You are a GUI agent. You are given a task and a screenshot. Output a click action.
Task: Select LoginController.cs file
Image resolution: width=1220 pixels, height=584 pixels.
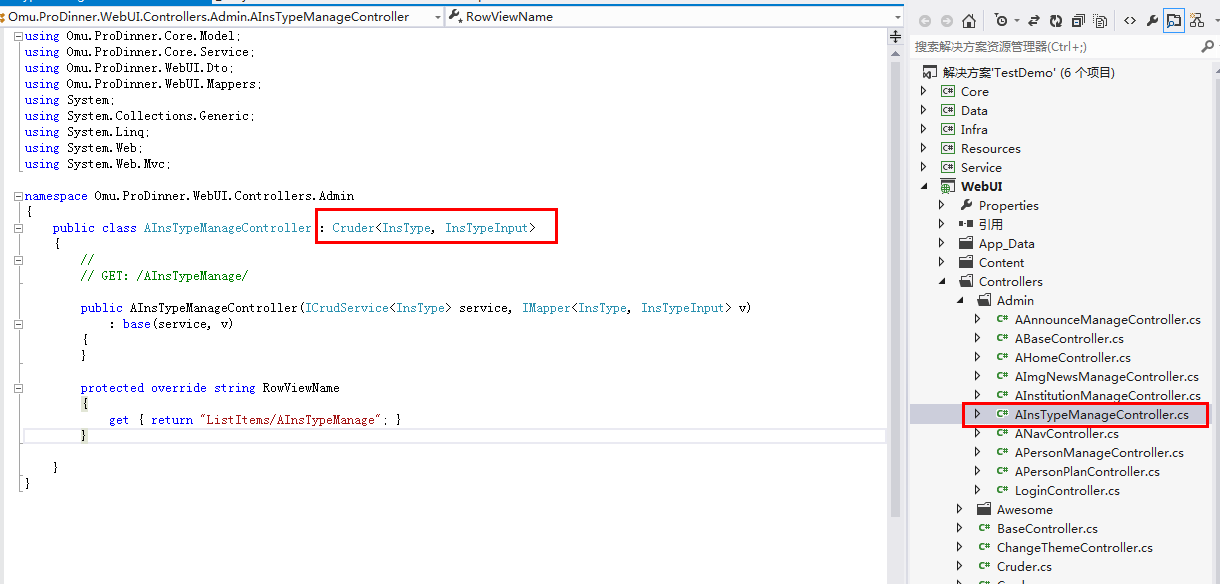coord(1067,490)
